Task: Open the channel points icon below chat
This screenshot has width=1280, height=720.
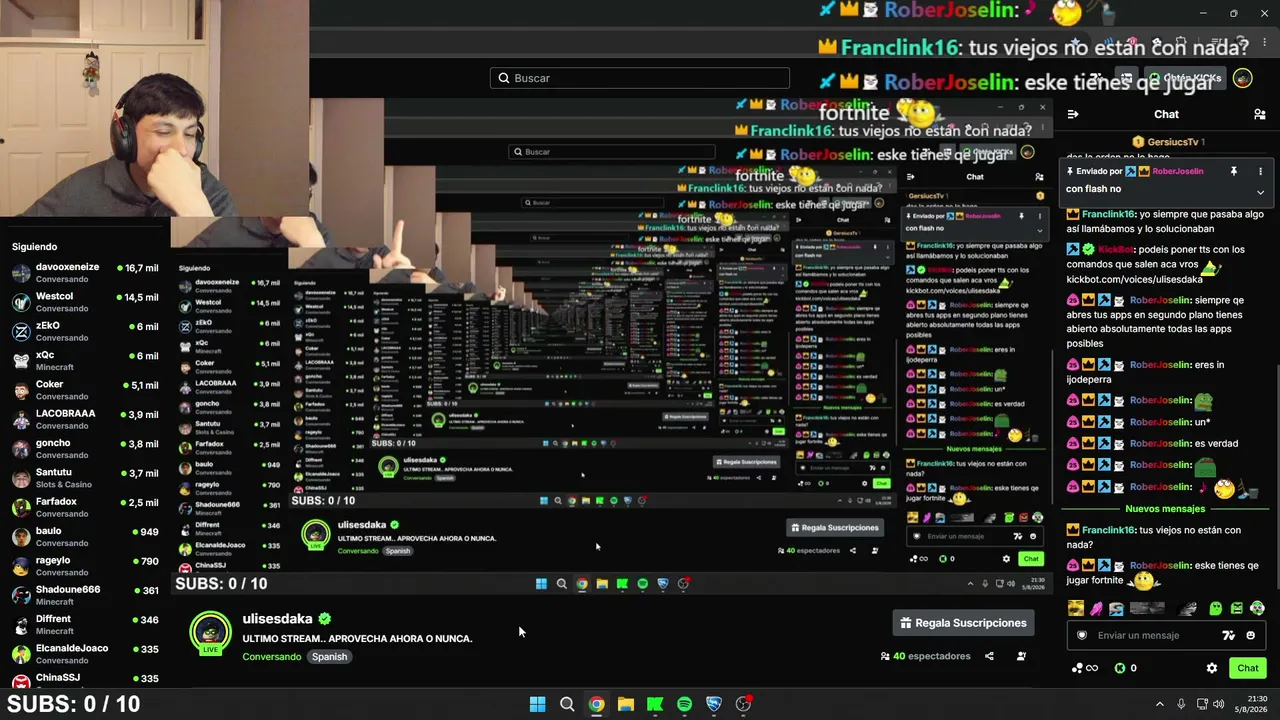Action: coord(1084,668)
